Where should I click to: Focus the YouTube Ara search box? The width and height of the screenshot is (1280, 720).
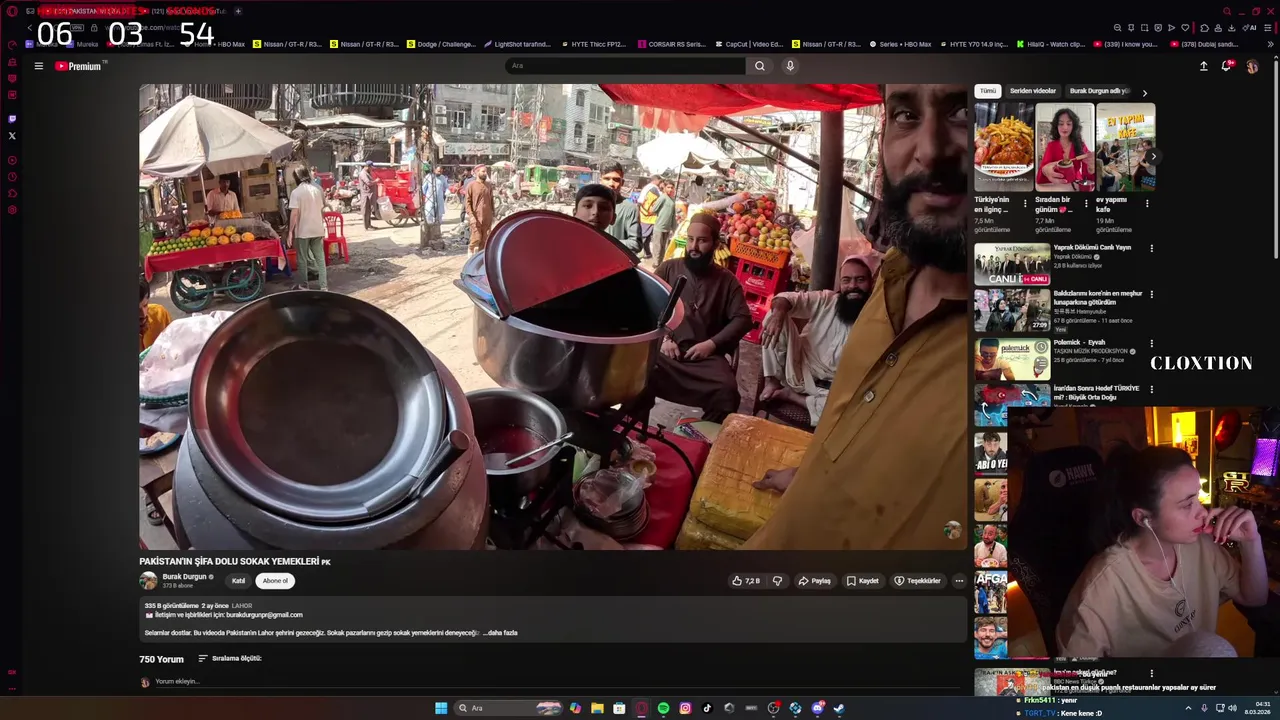625,66
